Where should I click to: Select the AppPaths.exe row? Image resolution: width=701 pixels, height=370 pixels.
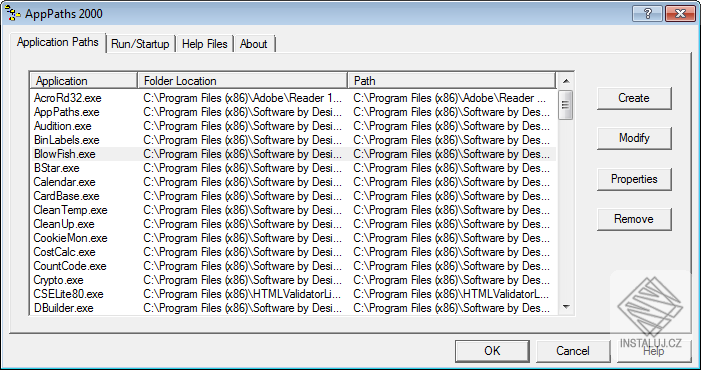point(293,112)
